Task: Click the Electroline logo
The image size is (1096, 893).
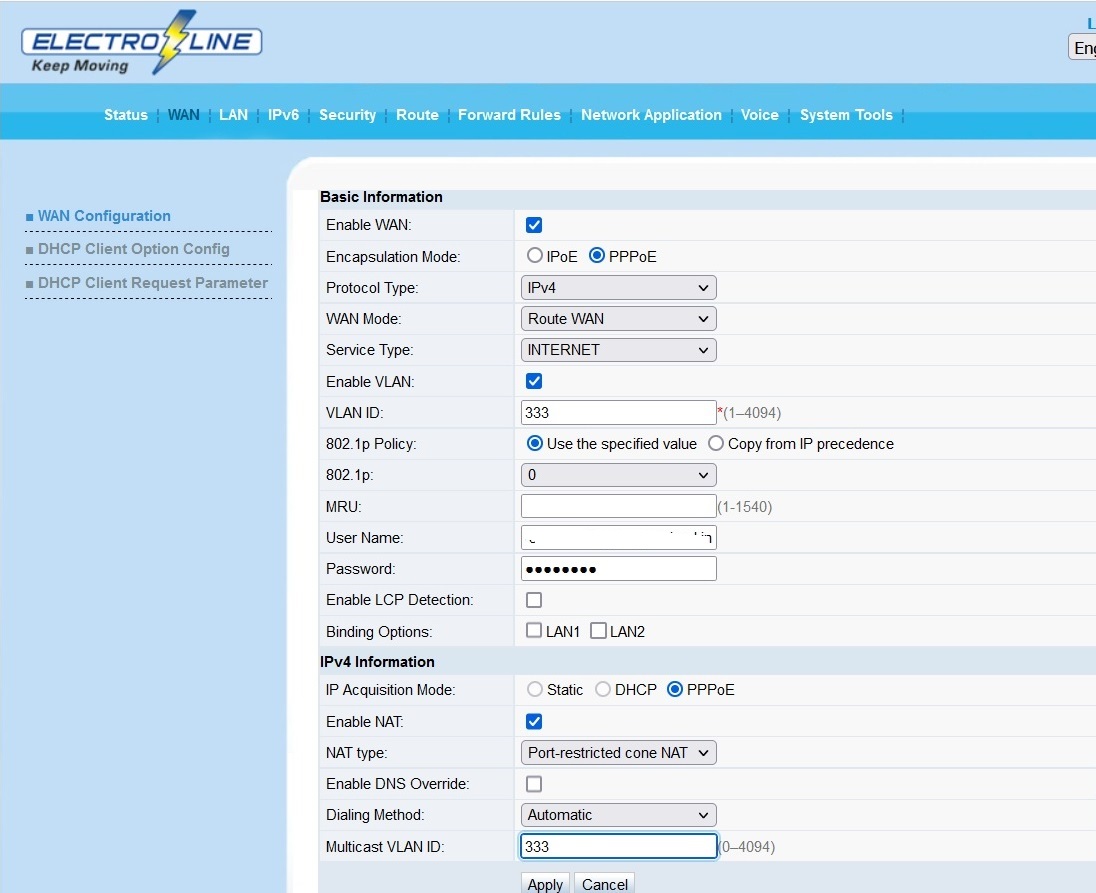Action: point(141,44)
